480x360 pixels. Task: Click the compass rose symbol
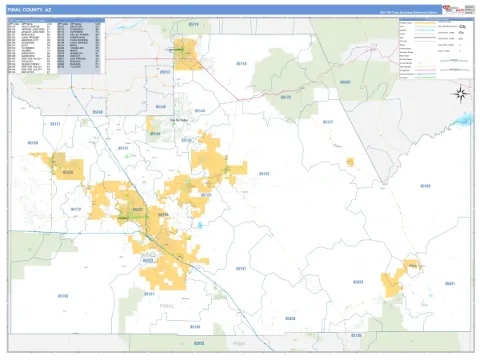461,94
